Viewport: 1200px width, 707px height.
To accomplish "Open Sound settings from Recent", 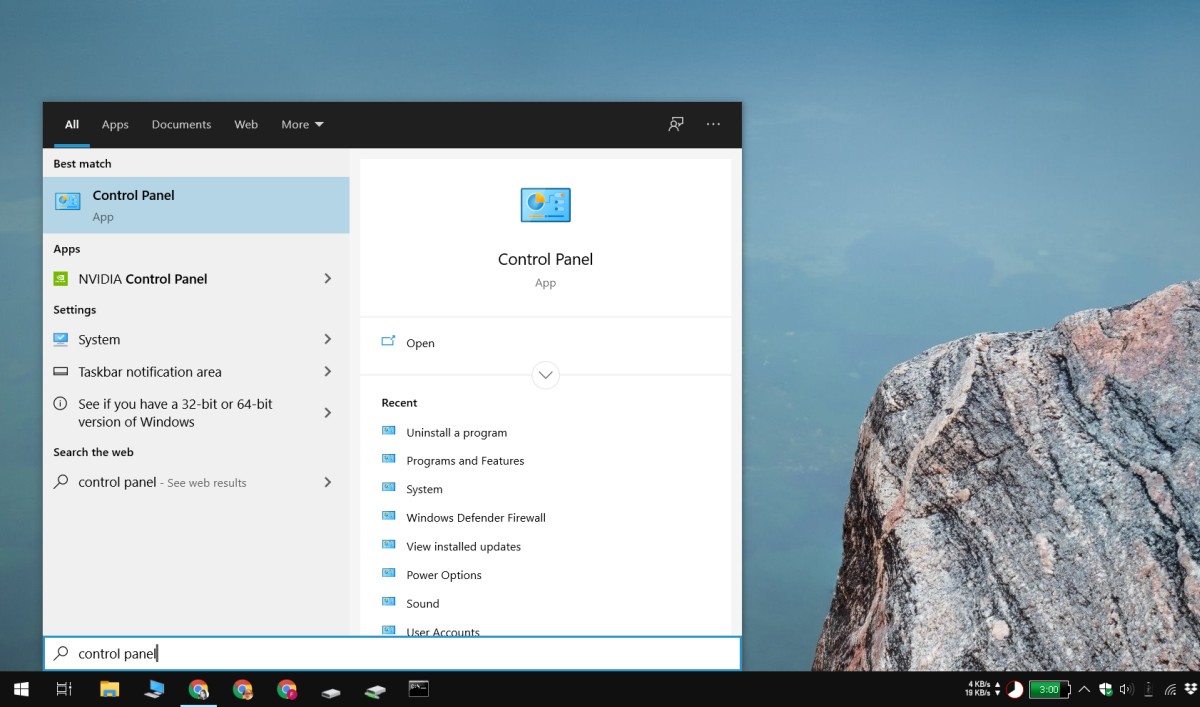I will [423, 603].
